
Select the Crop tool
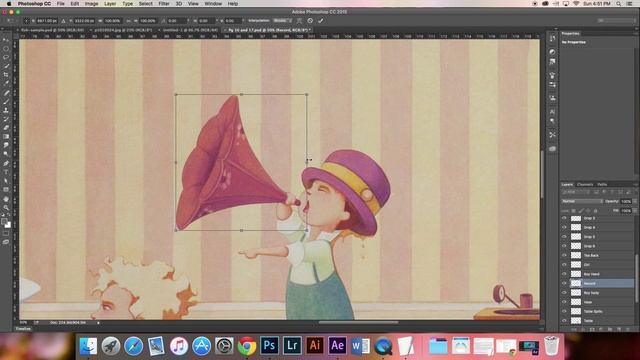click(6, 75)
